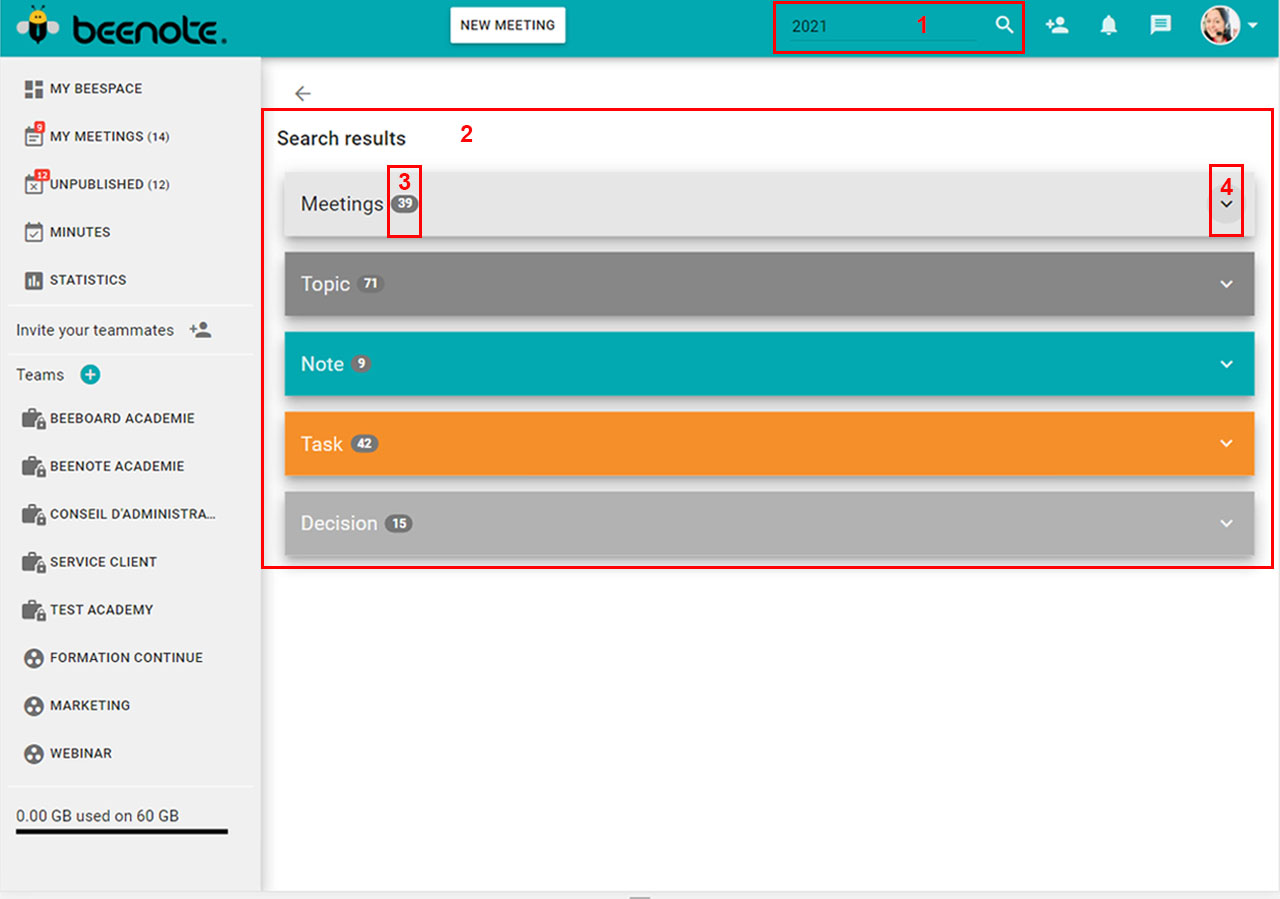Expand the Meetings results chevron
This screenshot has height=899, width=1280.
click(x=1227, y=204)
